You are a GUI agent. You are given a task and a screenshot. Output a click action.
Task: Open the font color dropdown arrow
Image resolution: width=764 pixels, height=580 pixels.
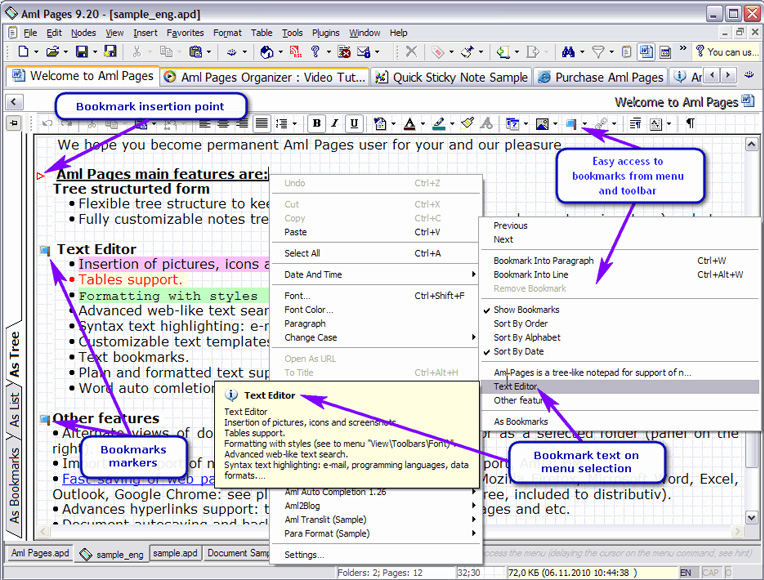(x=422, y=124)
